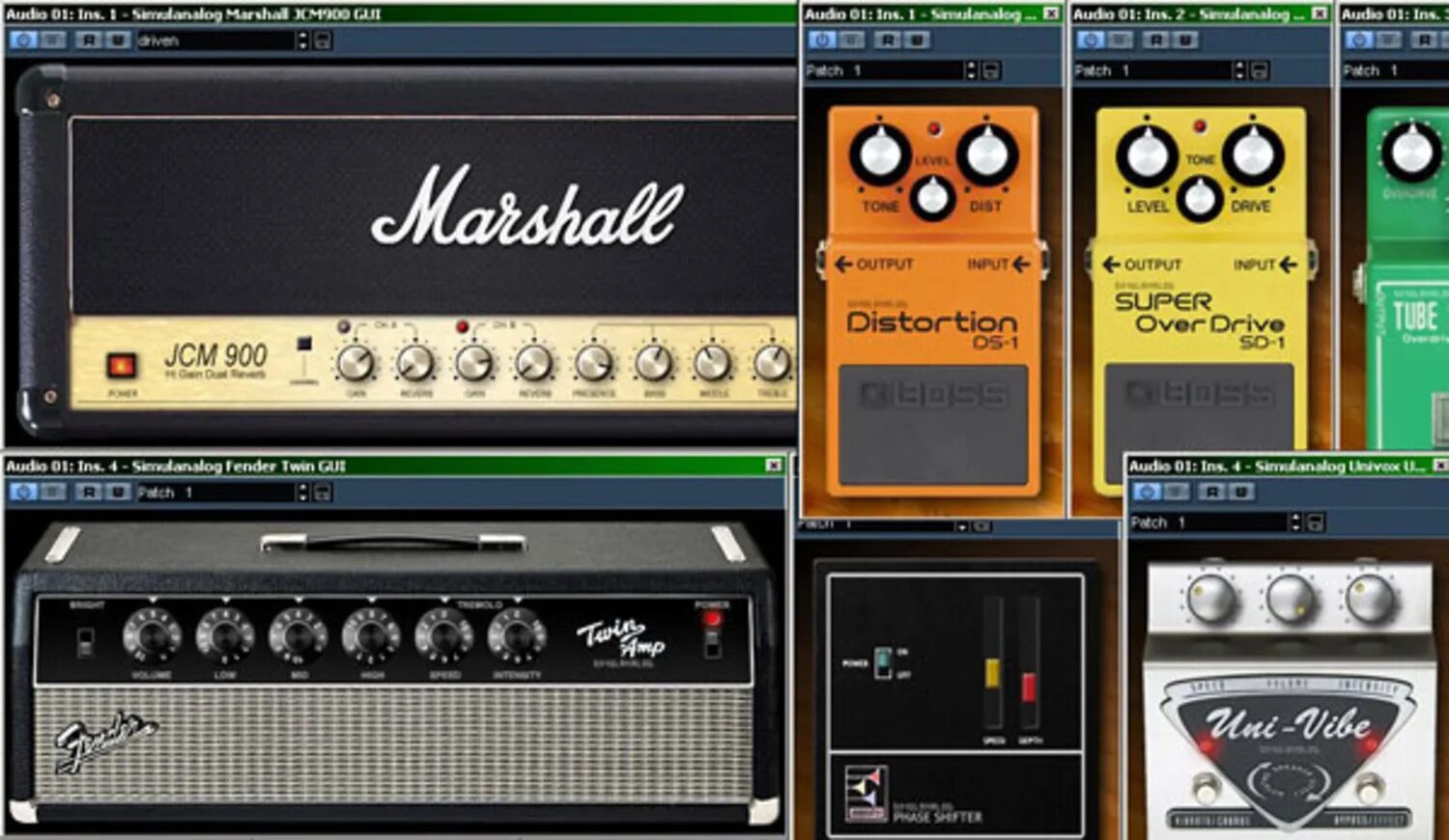This screenshot has width=1449, height=840.
Task: Click the tremolo Intensity knob on Fender Twin
Action: point(517,635)
